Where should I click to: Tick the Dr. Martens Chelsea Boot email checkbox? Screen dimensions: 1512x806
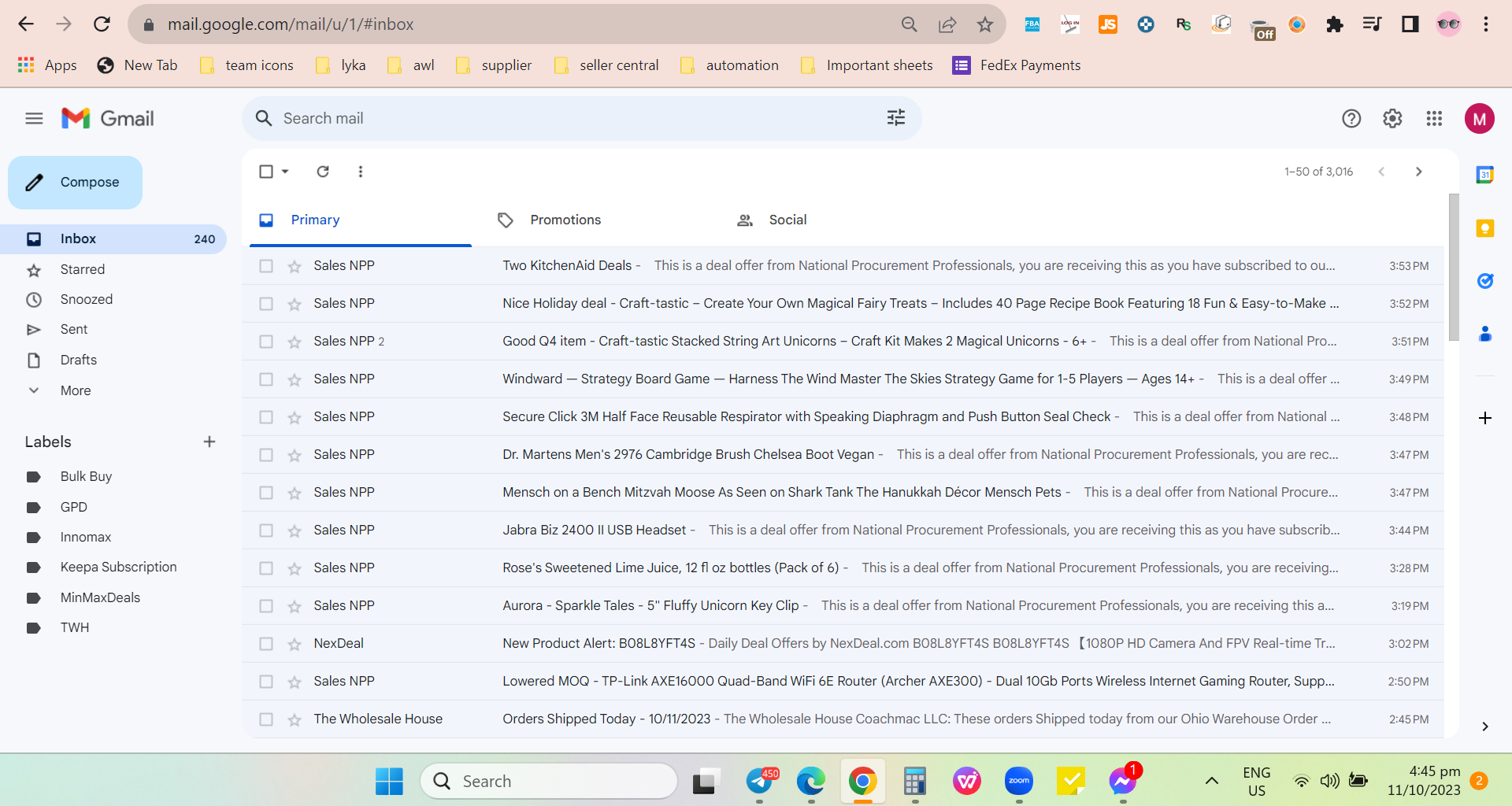(x=266, y=455)
